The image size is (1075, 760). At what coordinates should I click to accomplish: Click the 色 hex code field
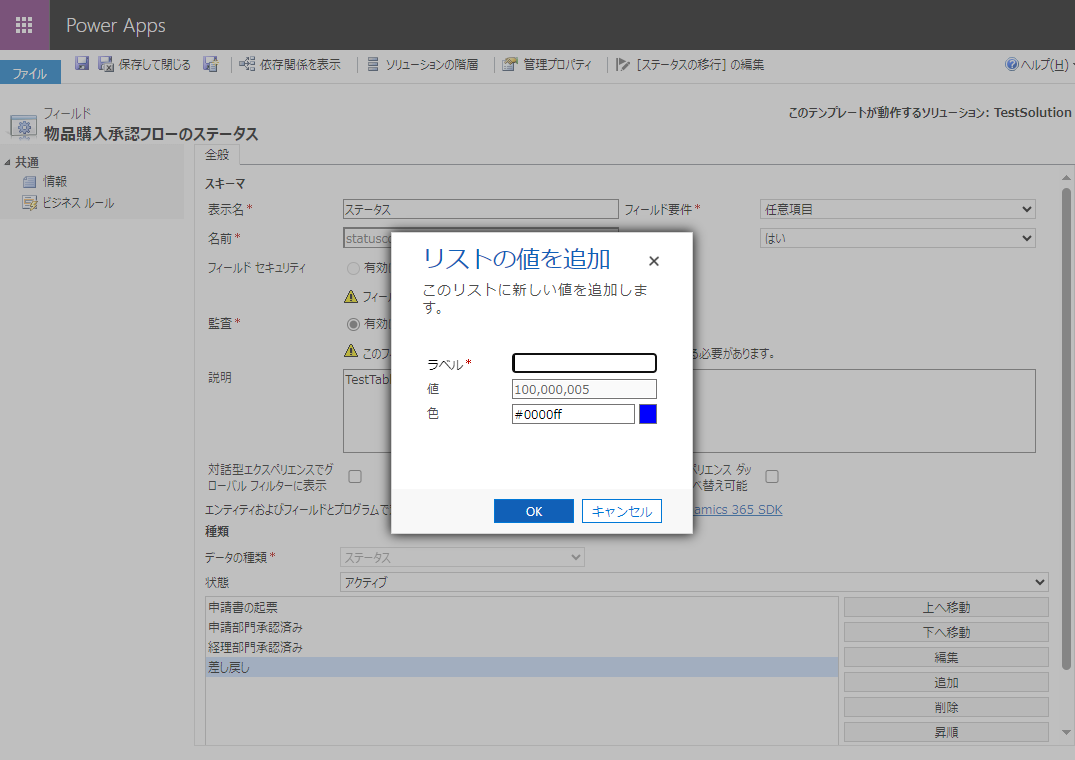pyautogui.click(x=573, y=414)
